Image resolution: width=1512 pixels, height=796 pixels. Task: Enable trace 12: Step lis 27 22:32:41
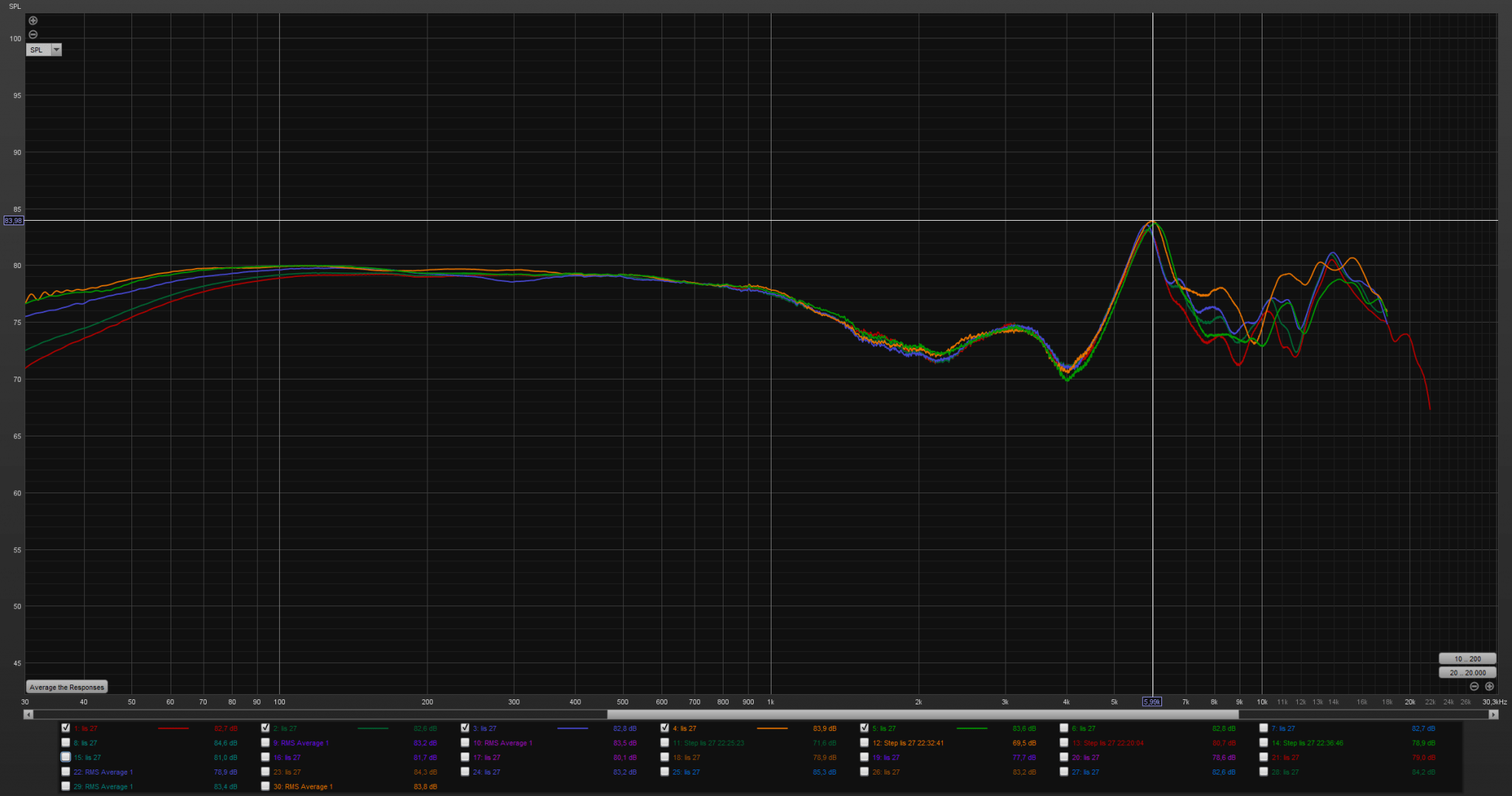click(865, 743)
